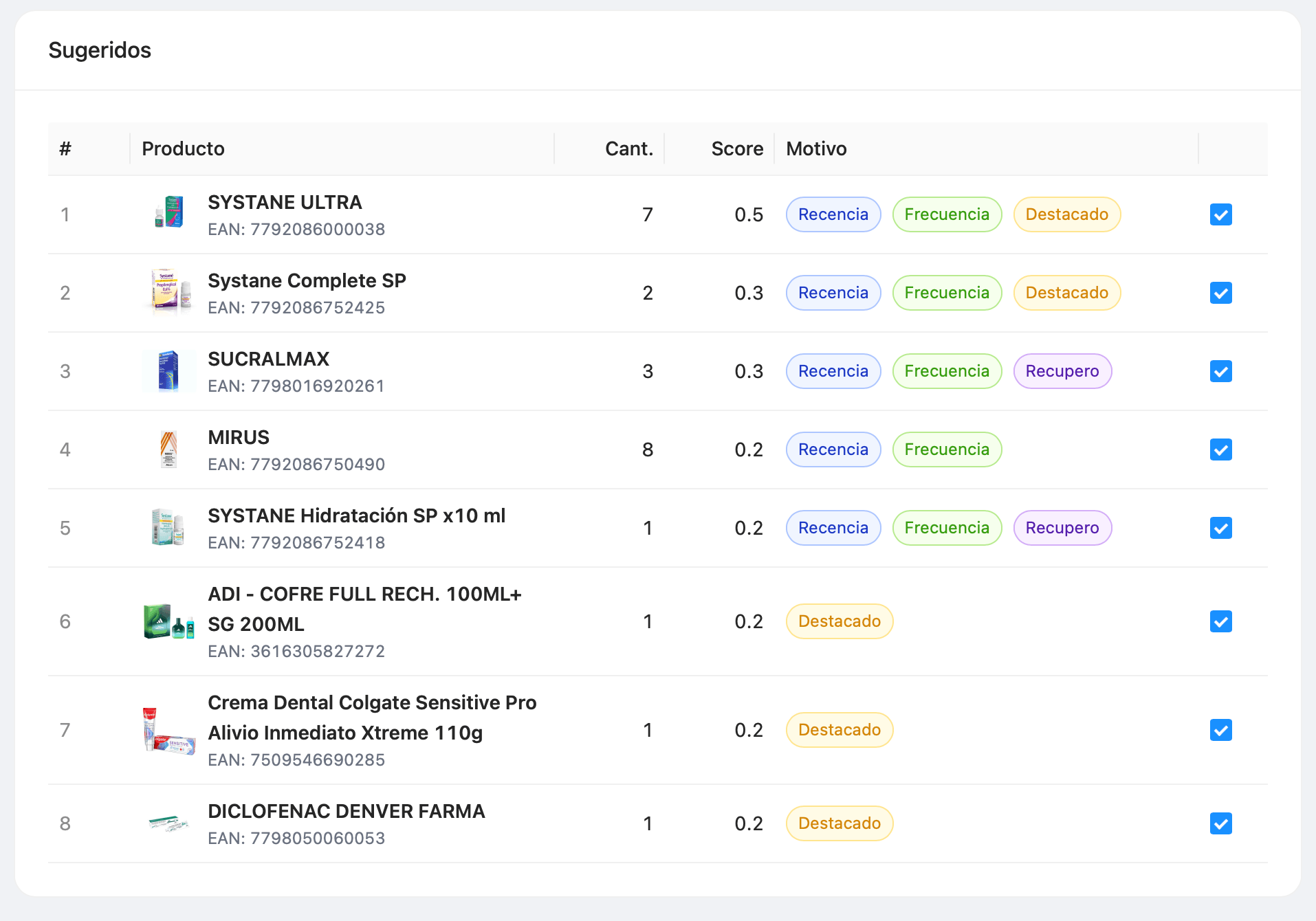This screenshot has height=921, width=1316.
Task: Click quantity 3 in the SUCRALMAX row
Action: [x=648, y=371]
